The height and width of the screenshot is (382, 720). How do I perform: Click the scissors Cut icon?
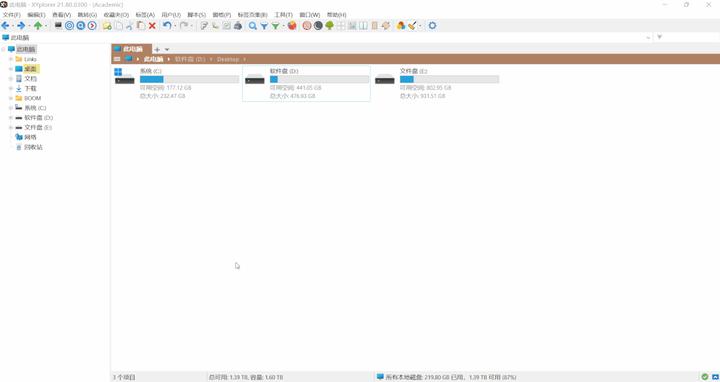[x=130, y=26]
